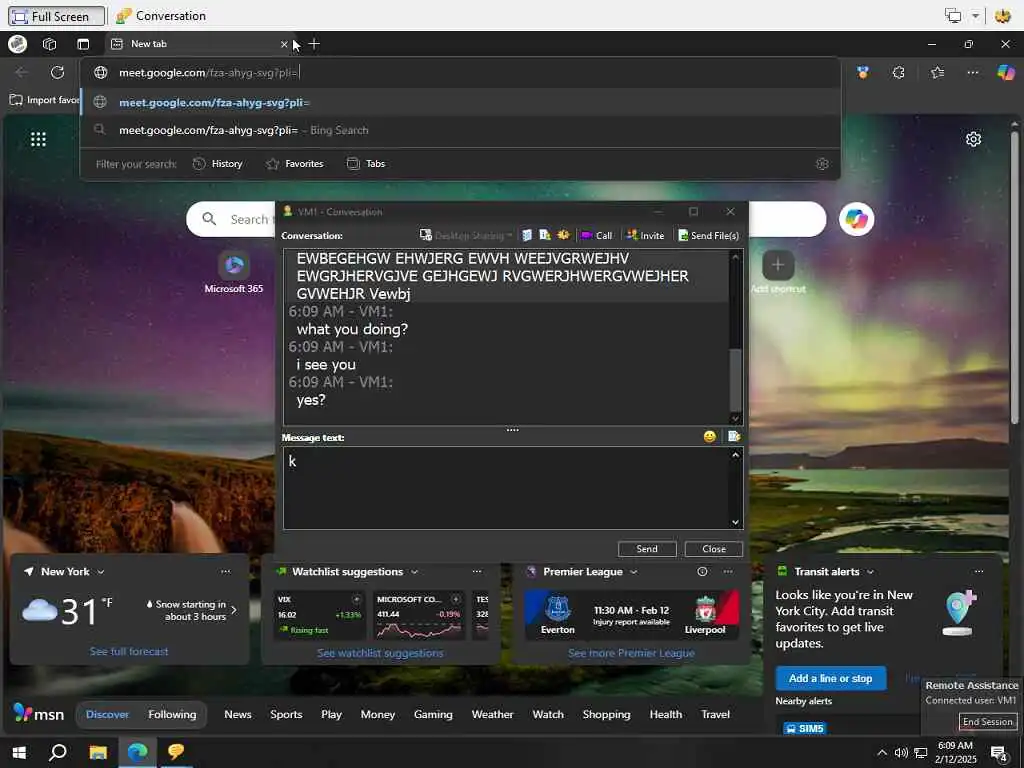Click conversation scrollbar down arrow
Viewport: 1024px width, 768px height.
coord(735,419)
